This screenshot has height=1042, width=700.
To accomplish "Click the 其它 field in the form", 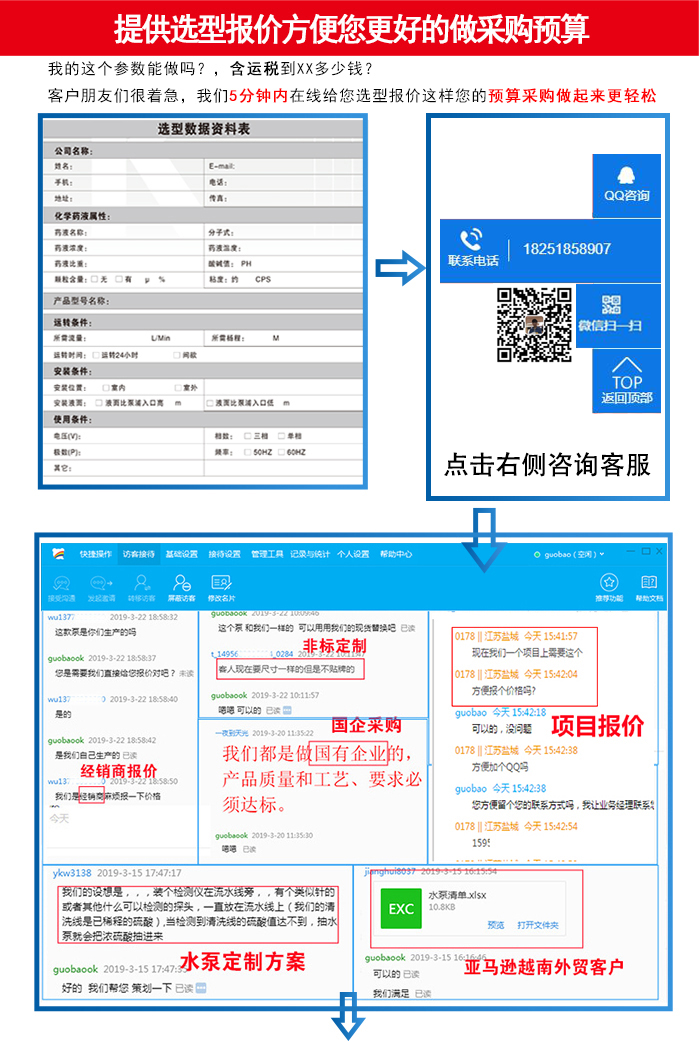I will 126,468.
